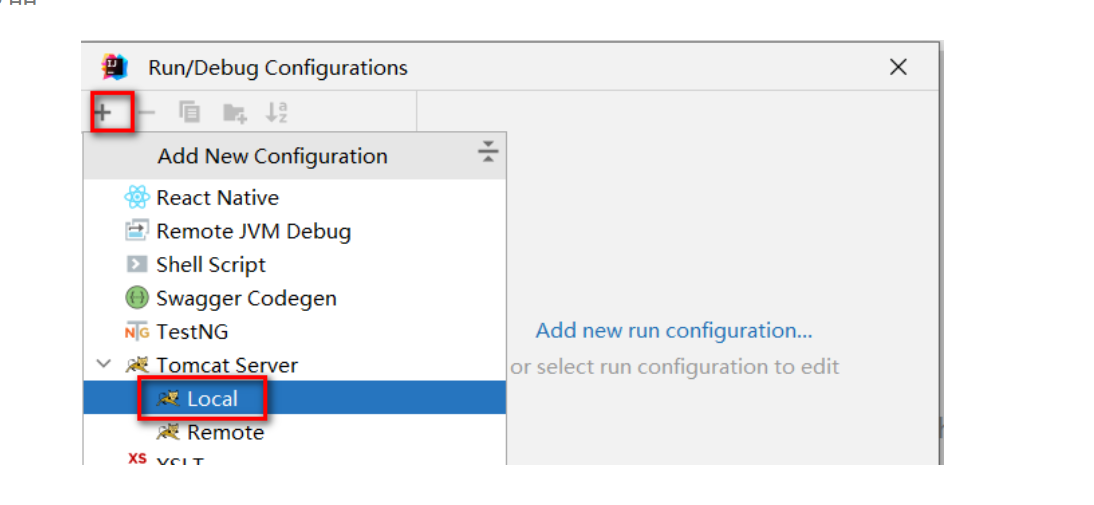Click the XS icon of XSLT entry
This screenshot has width=1094, height=505.
coord(137,459)
